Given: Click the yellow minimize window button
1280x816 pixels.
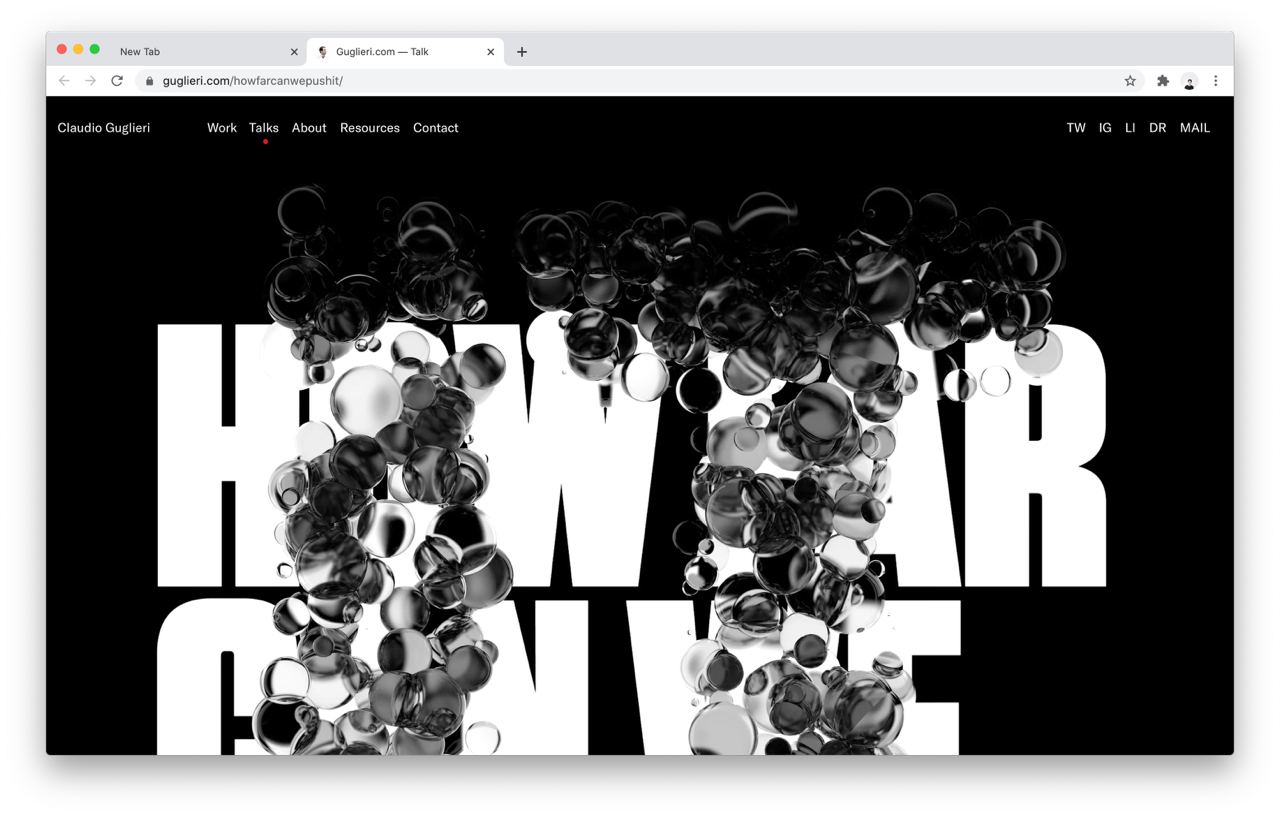Looking at the screenshot, I should click(x=78, y=49).
